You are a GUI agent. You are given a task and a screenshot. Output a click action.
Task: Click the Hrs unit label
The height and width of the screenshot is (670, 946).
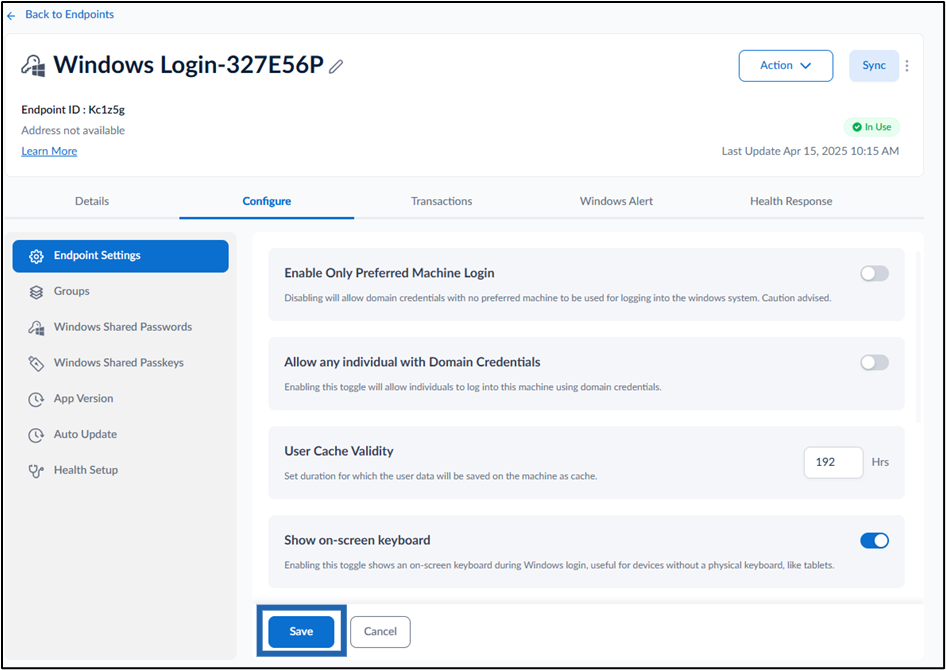pyautogui.click(x=880, y=463)
